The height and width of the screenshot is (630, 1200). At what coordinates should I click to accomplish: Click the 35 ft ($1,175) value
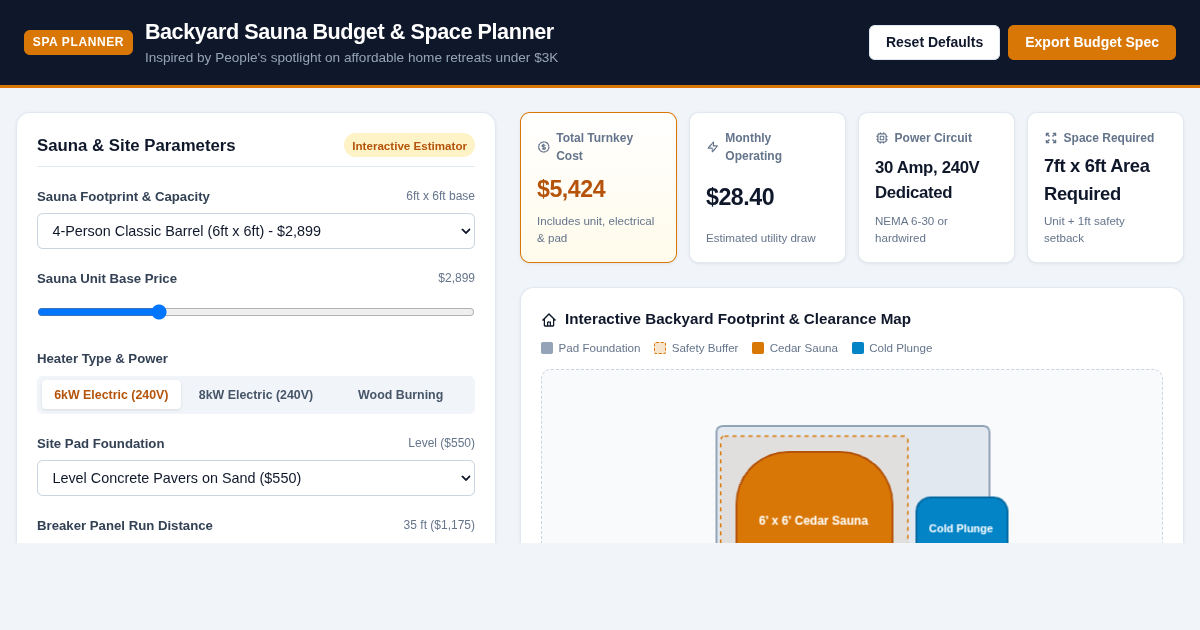[x=439, y=525]
